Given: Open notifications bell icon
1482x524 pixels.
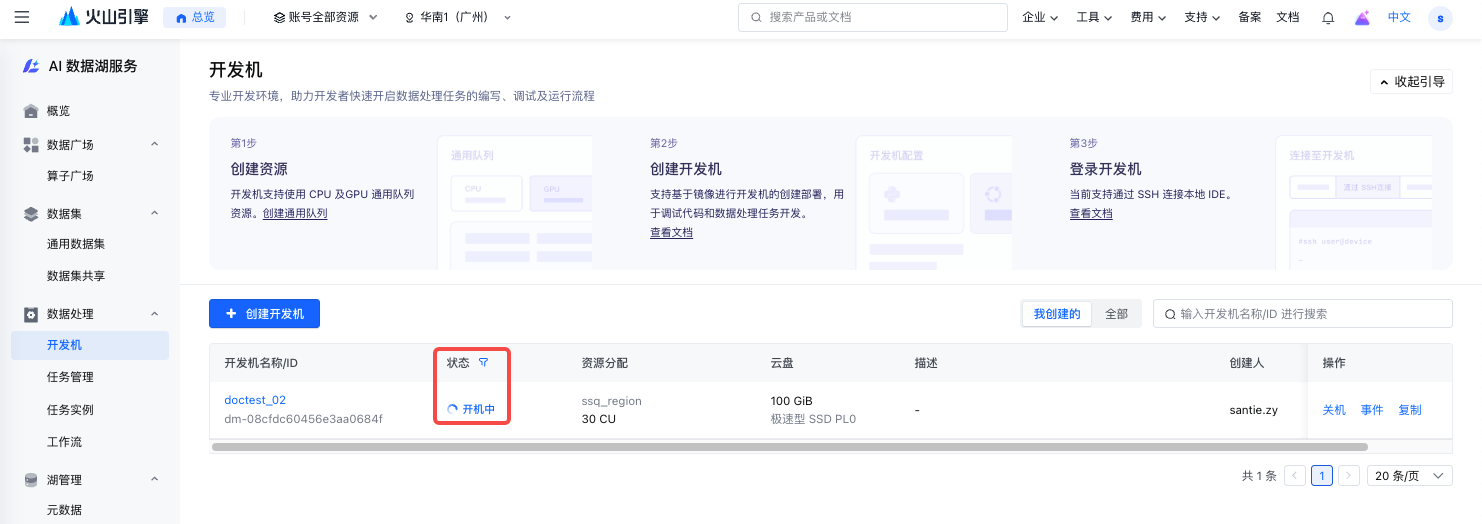Looking at the screenshot, I should (1328, 17).
